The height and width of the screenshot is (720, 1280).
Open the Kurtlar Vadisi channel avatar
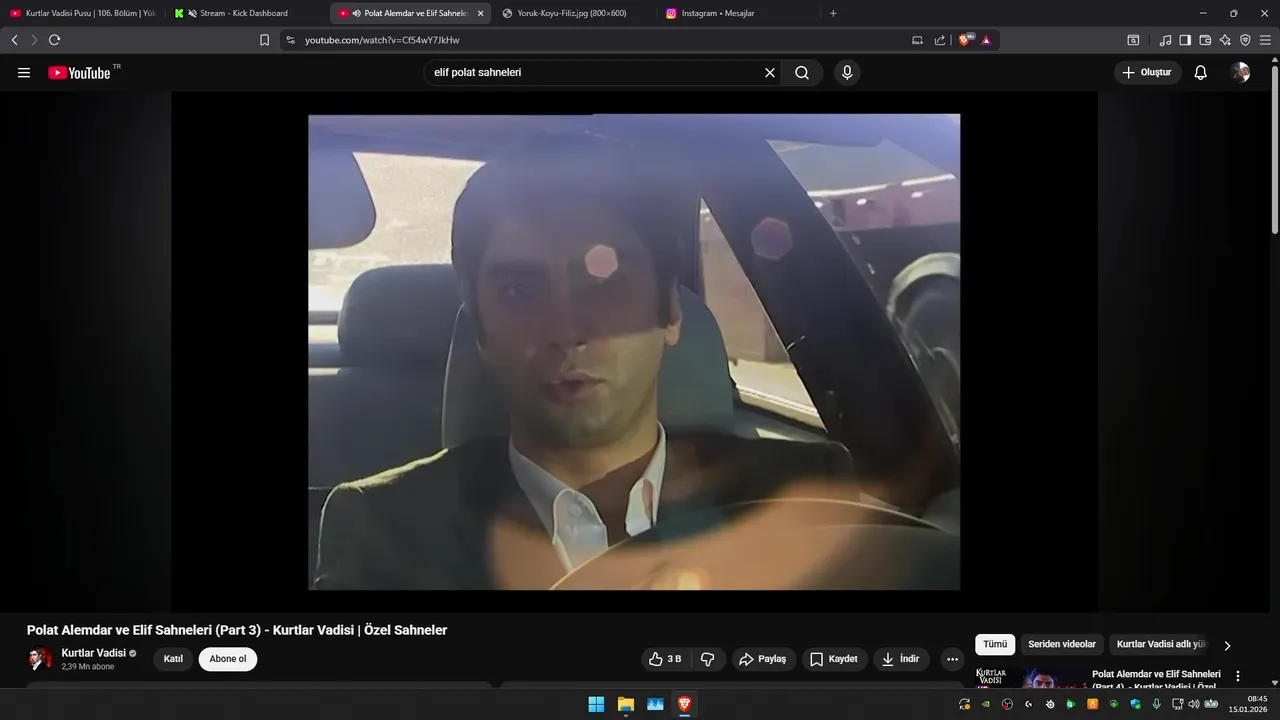point(39,659)
